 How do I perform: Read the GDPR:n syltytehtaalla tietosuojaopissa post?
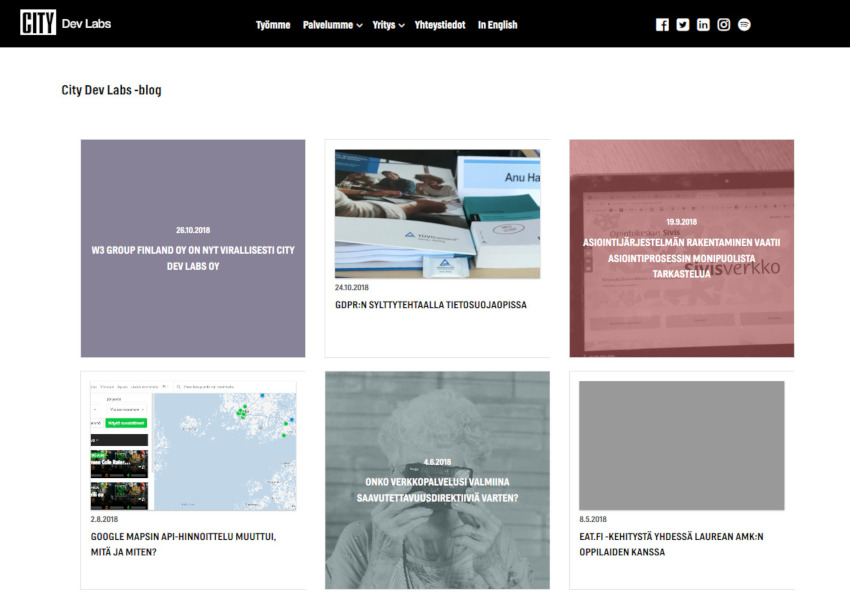[431, 305]
